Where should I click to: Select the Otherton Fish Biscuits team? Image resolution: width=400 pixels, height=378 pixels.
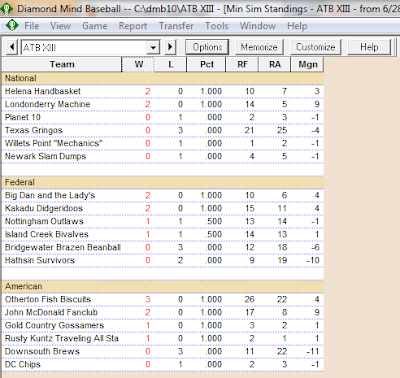pos(48,299)
